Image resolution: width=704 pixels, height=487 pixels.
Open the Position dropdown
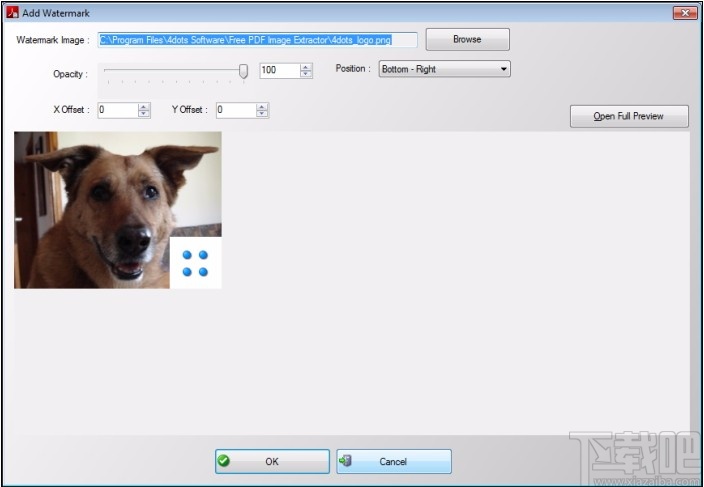click(x=444, y=69)
